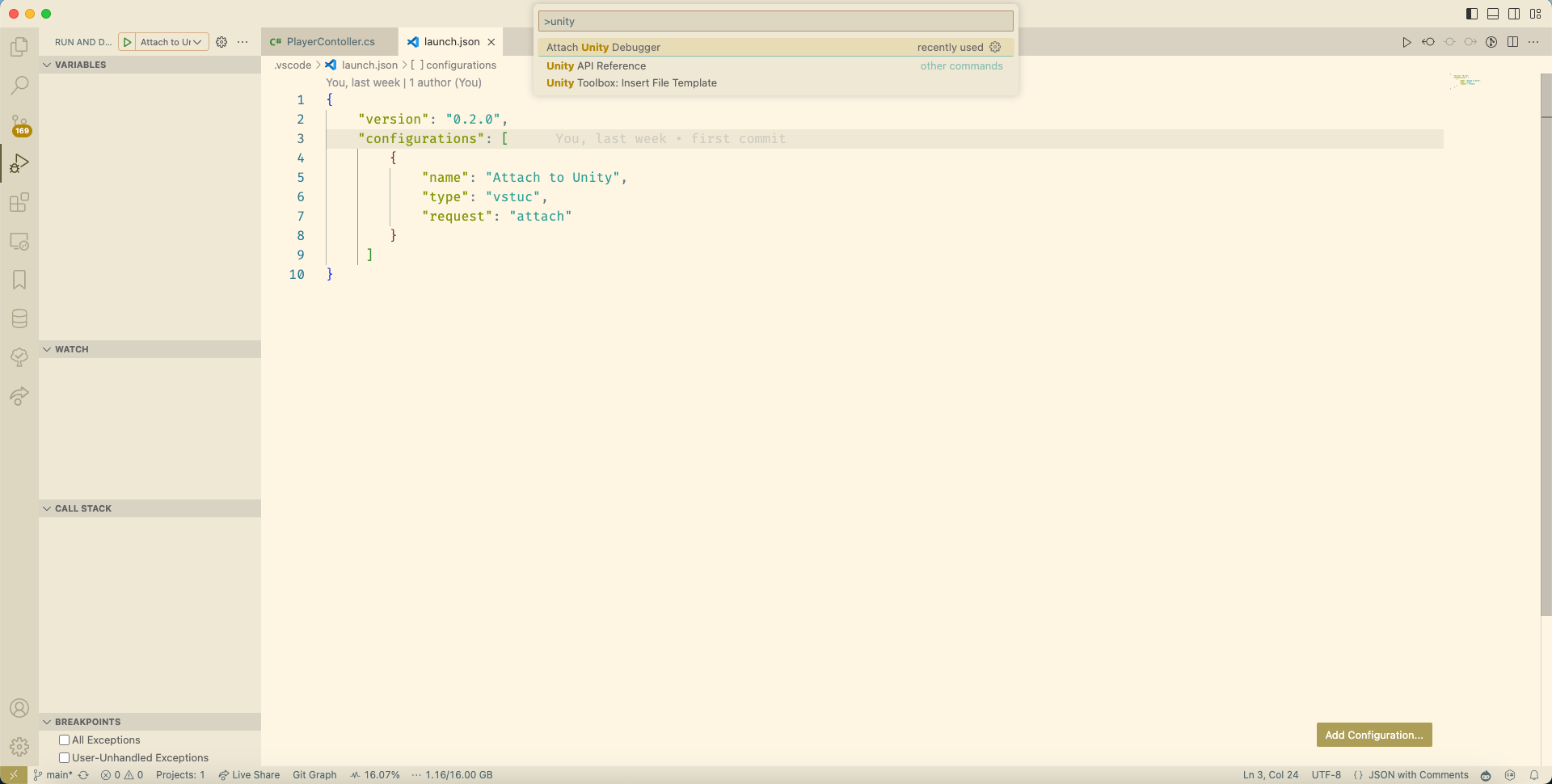The height and width of the screenshot is (784, 1552).
Task: Close the launch.json tab
Action: point(491,42)
